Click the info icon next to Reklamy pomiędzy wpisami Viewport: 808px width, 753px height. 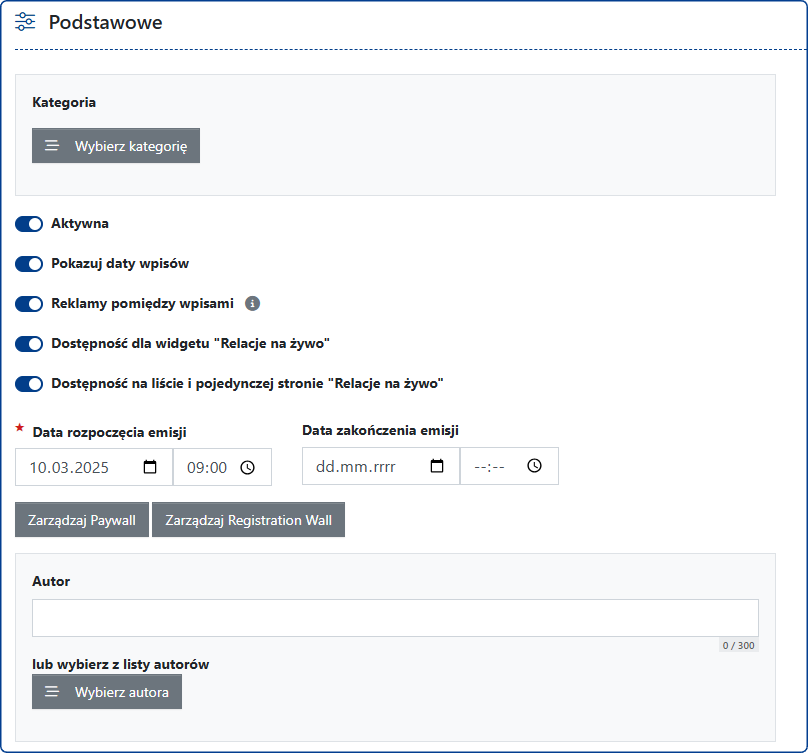tap(253, 303)
